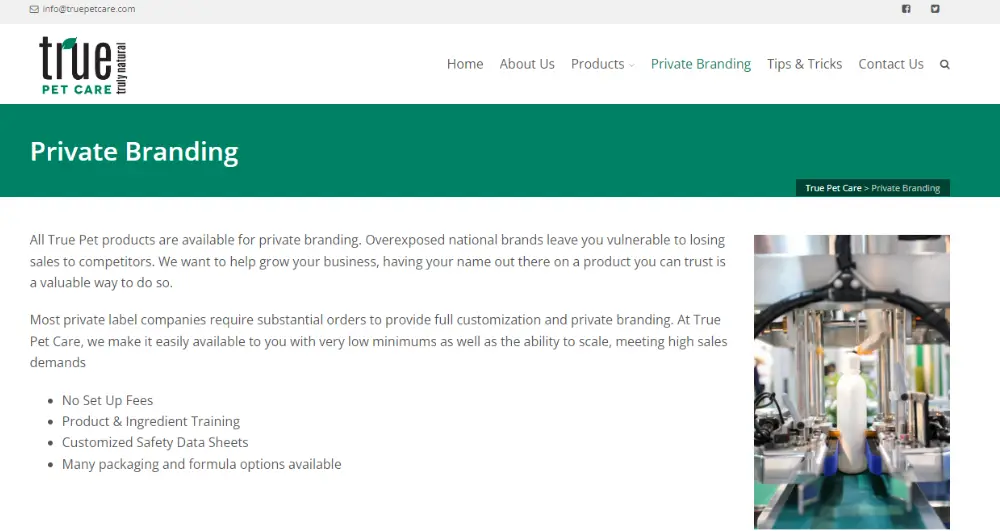The image size is (1000, 531).
Task: Click 'Product & Ingredient Training' bullet
Action: click(151, 421)
